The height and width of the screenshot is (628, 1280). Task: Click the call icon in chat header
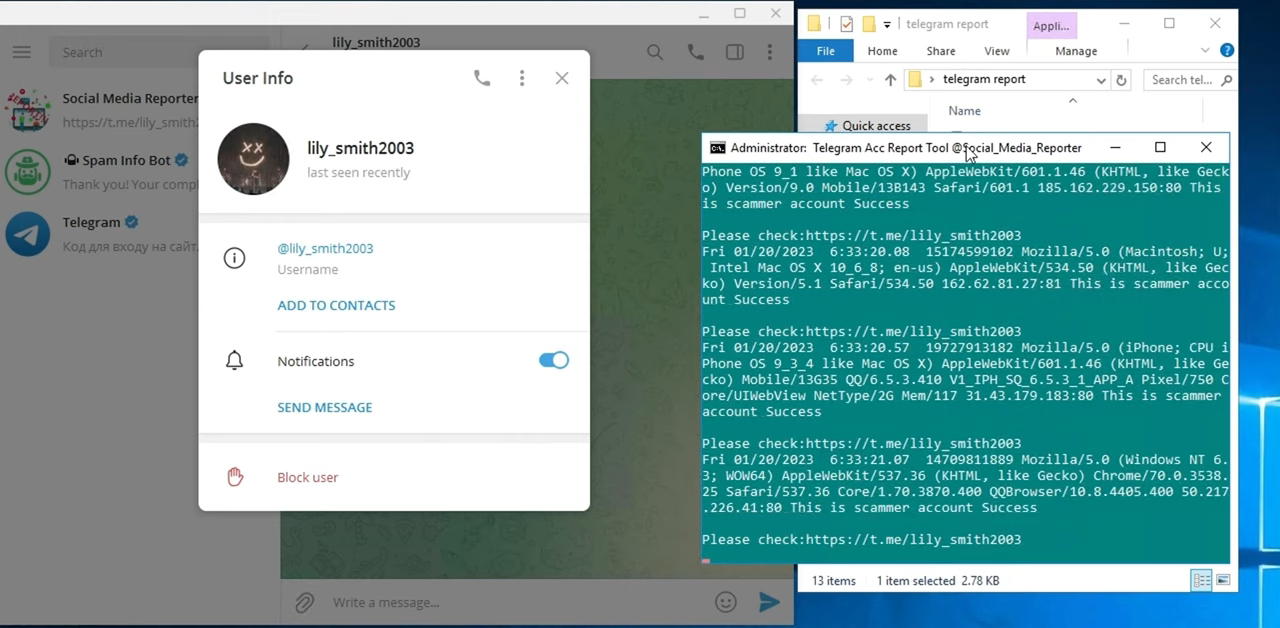[x=695, y=52]
